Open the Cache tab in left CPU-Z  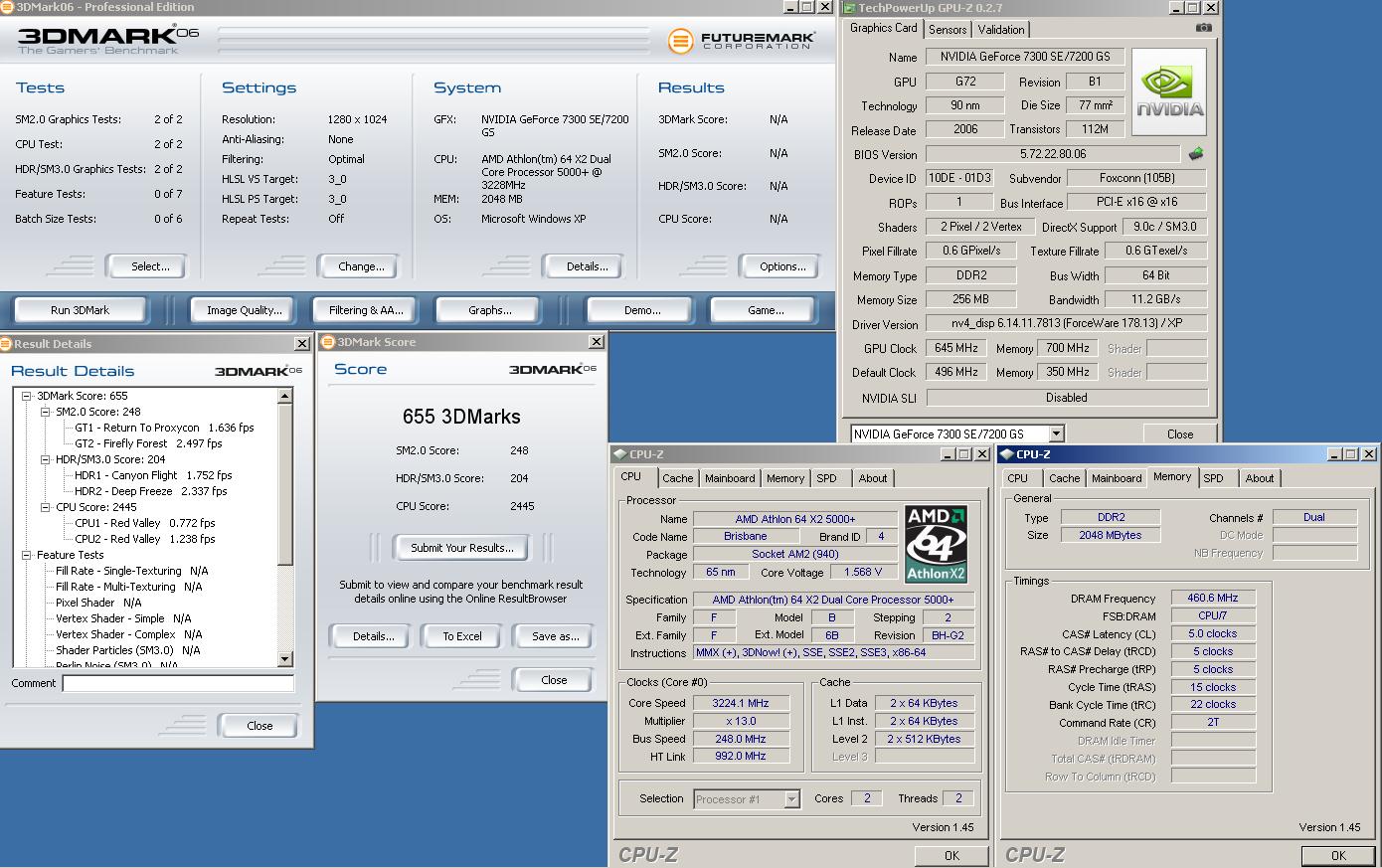[x=677, y=478]
